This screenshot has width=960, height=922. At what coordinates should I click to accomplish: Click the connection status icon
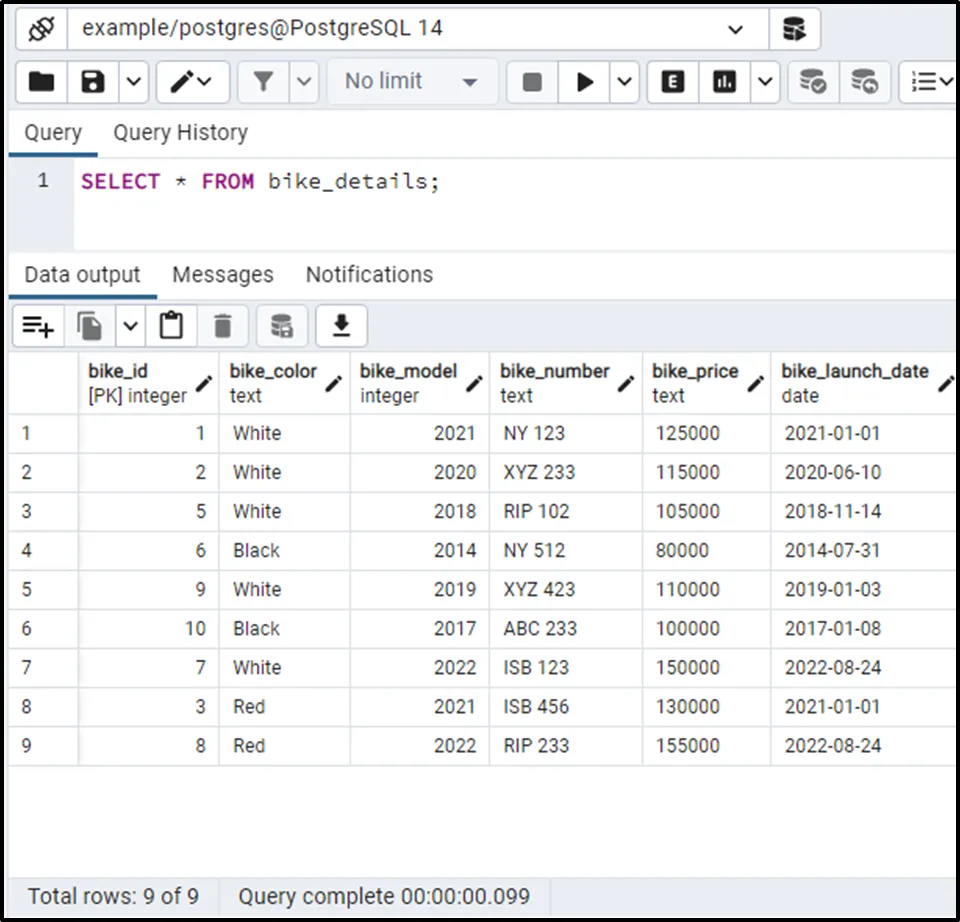[x=39, y=29]
